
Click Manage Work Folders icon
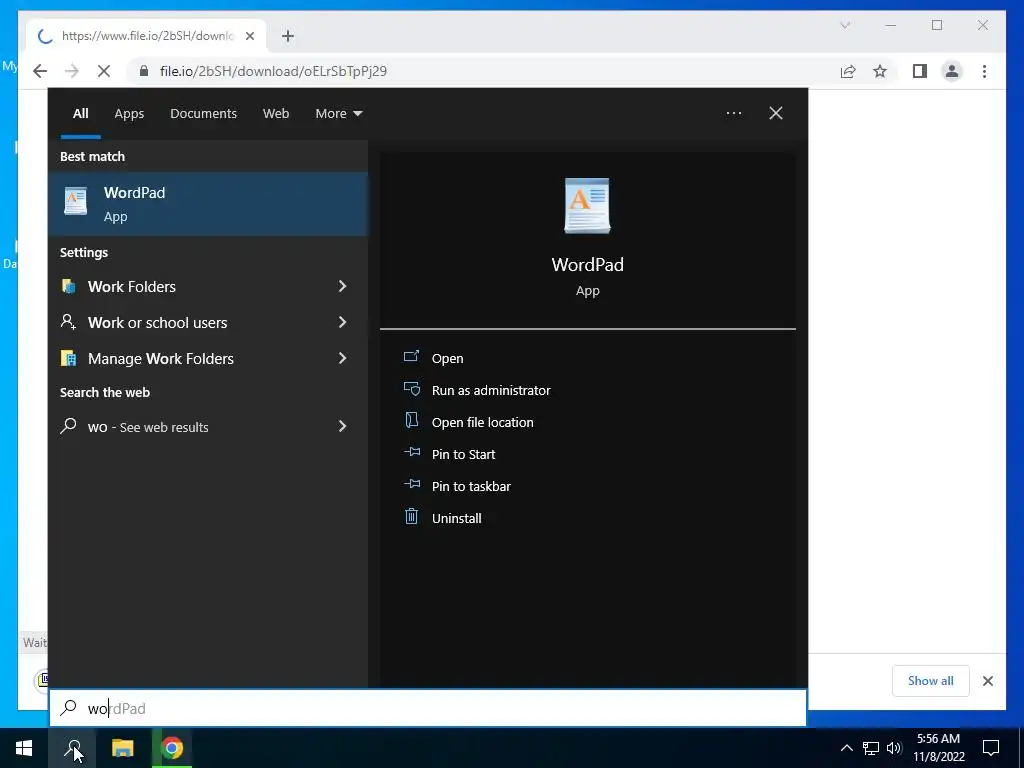(69, 358)
